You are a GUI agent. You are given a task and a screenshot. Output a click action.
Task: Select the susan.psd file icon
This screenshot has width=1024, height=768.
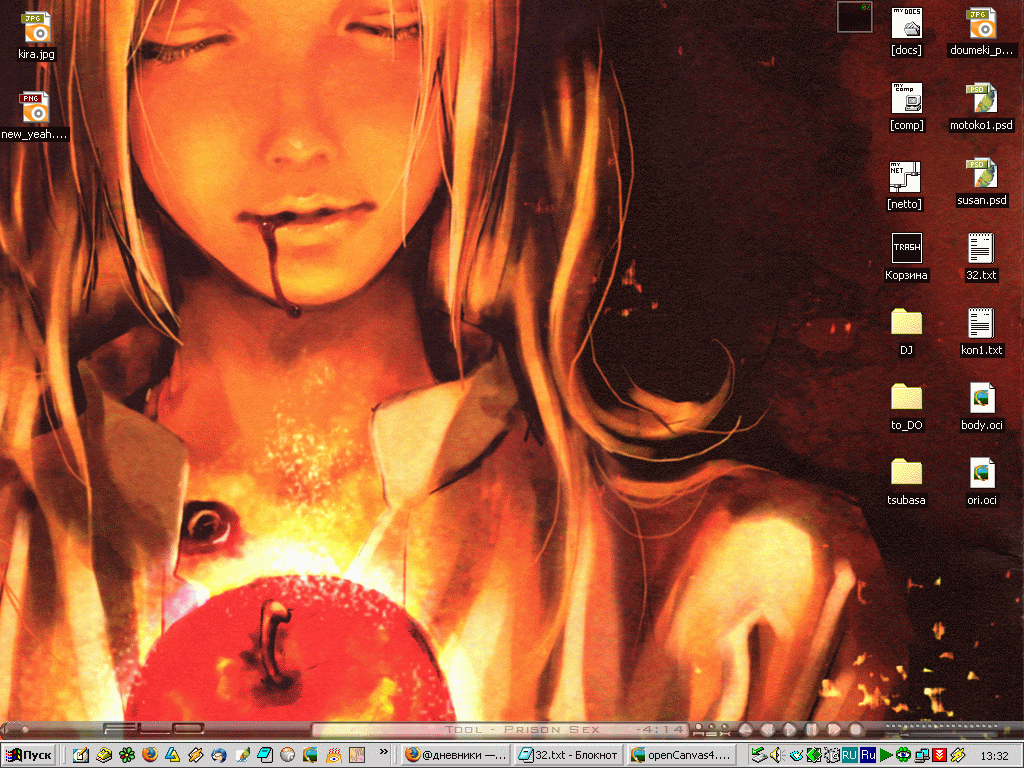(x=981, y=183)
